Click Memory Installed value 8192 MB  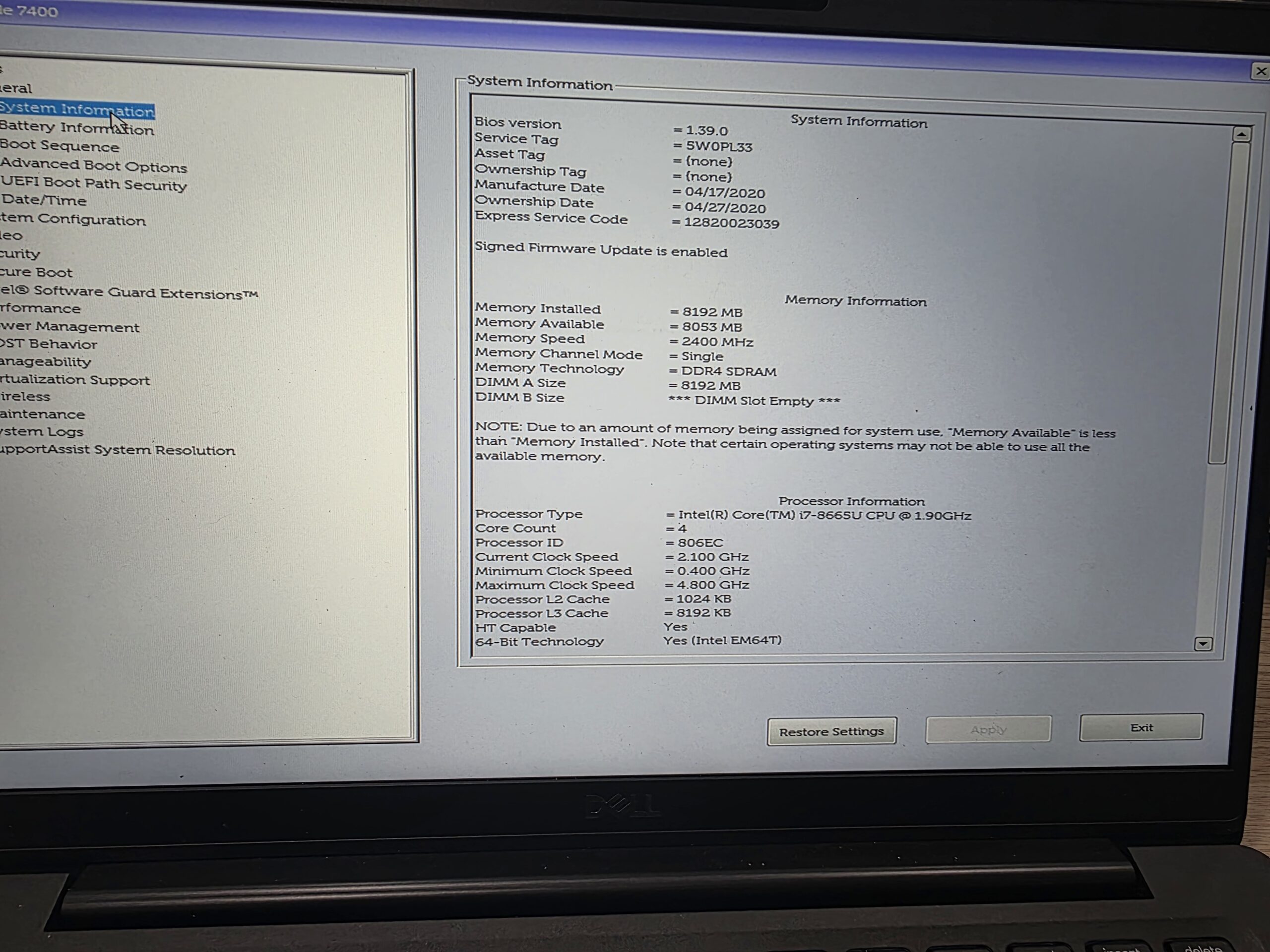tap(711, 312)
